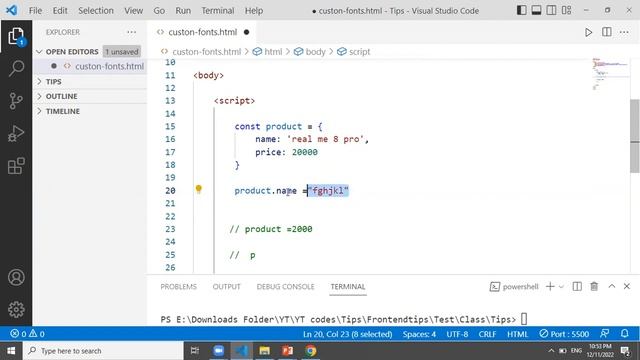640x360 pixels.
Task: Click the Run file play icon
Action: coord(588,32)
